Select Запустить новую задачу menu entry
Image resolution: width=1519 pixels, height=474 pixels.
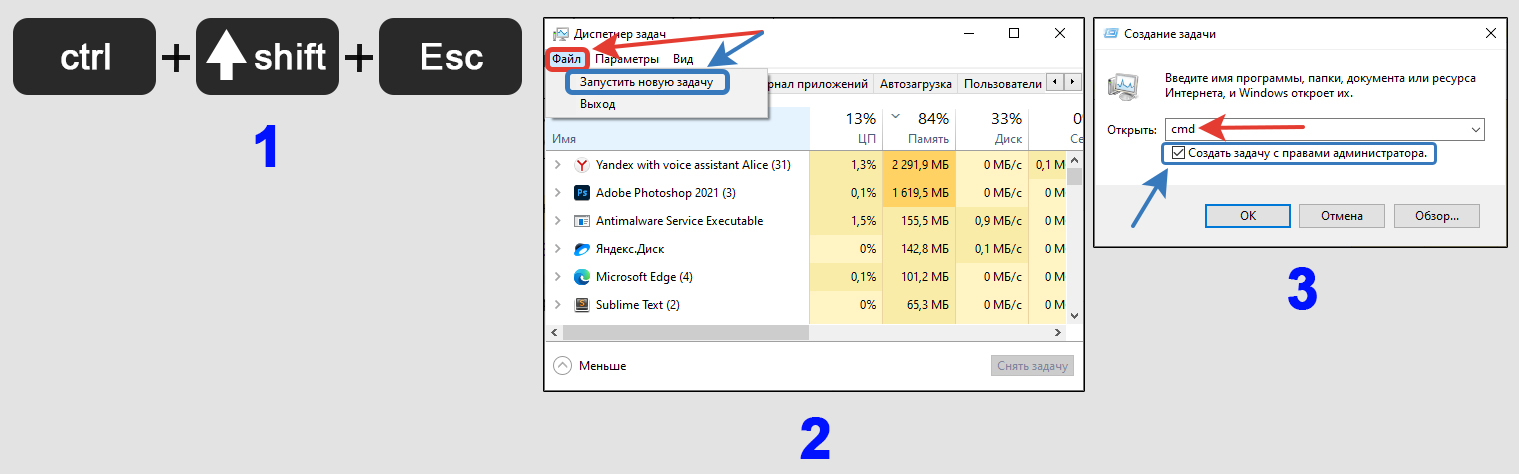tap(646, 82)
